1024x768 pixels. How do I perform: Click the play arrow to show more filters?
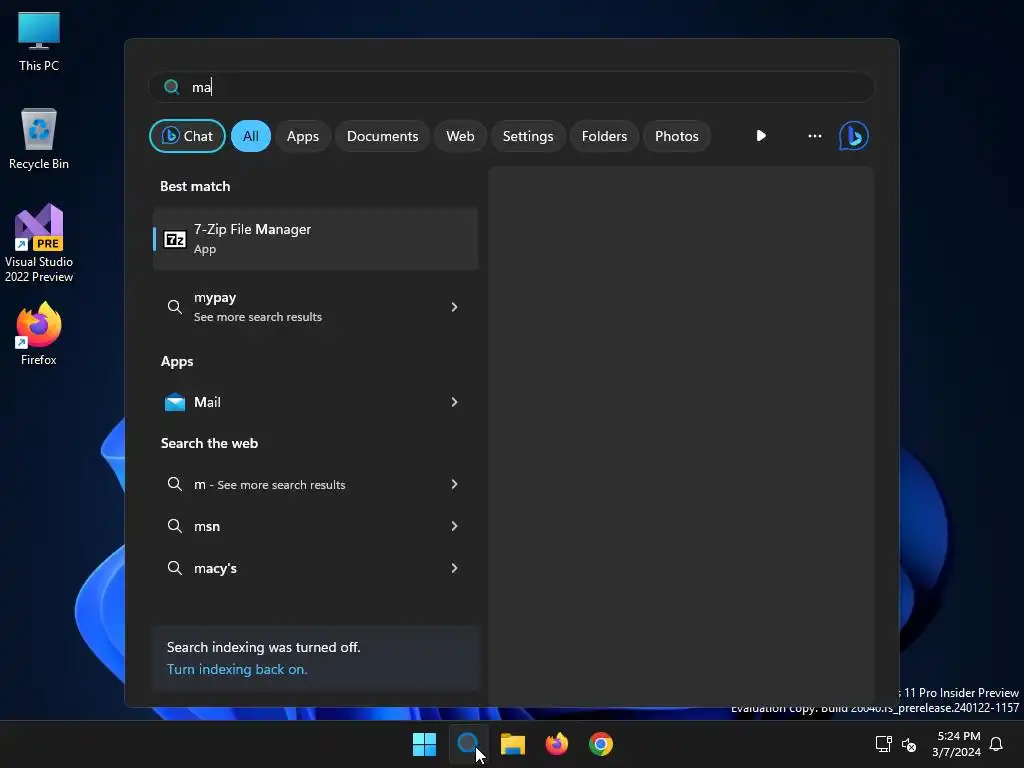click(x=761, y=136)
